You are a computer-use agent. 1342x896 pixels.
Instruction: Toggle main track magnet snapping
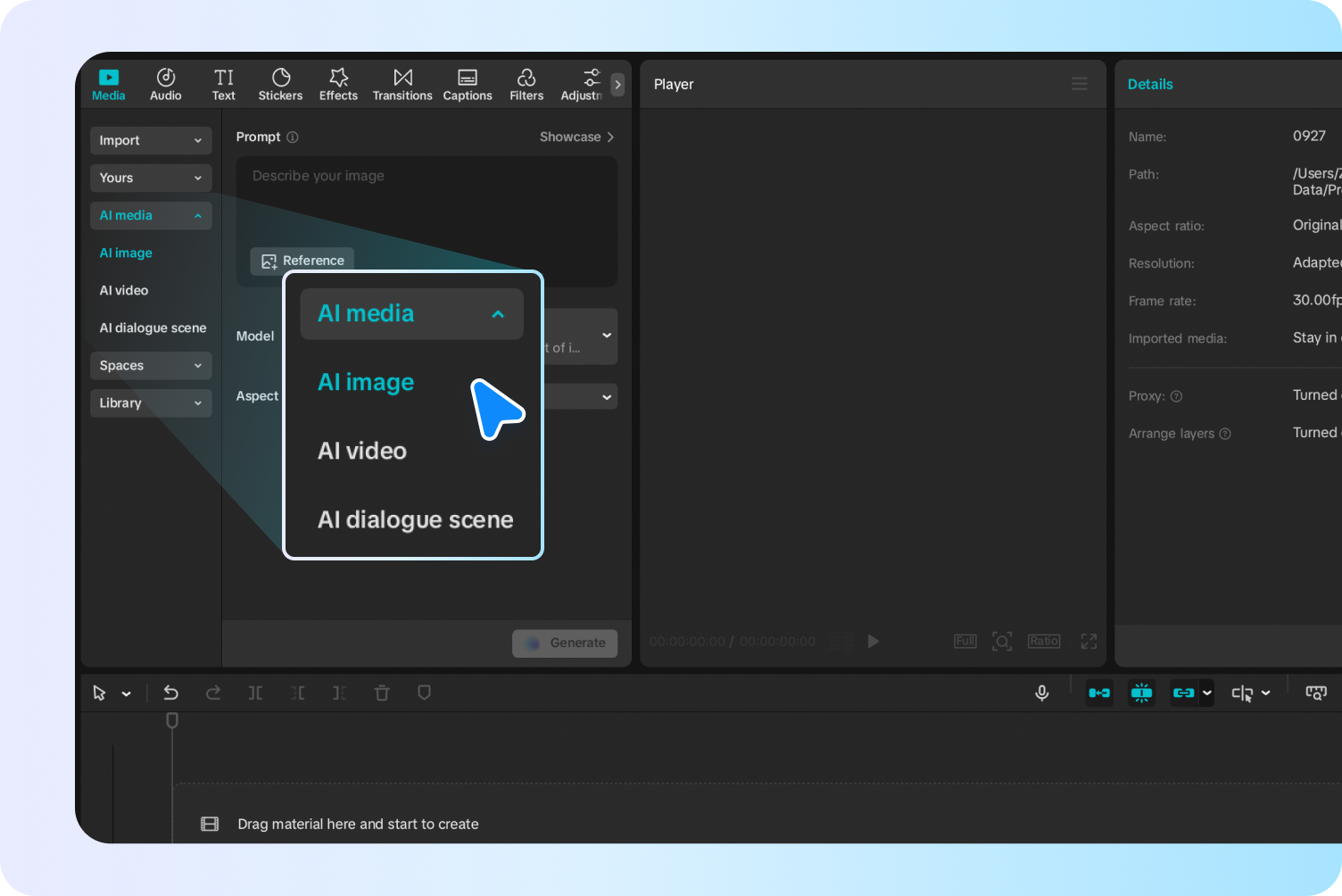pos(1099,693)
